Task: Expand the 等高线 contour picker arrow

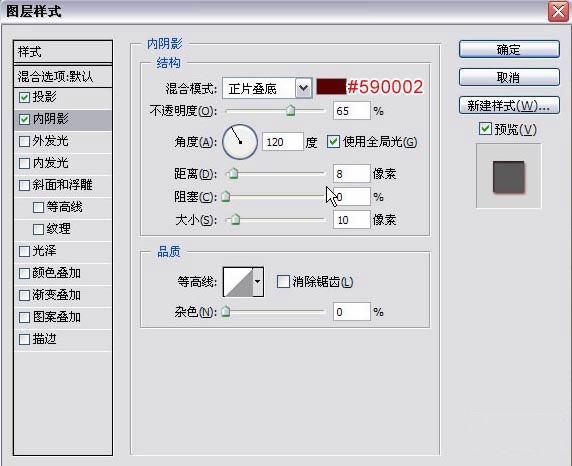Action: coord(258,281)
